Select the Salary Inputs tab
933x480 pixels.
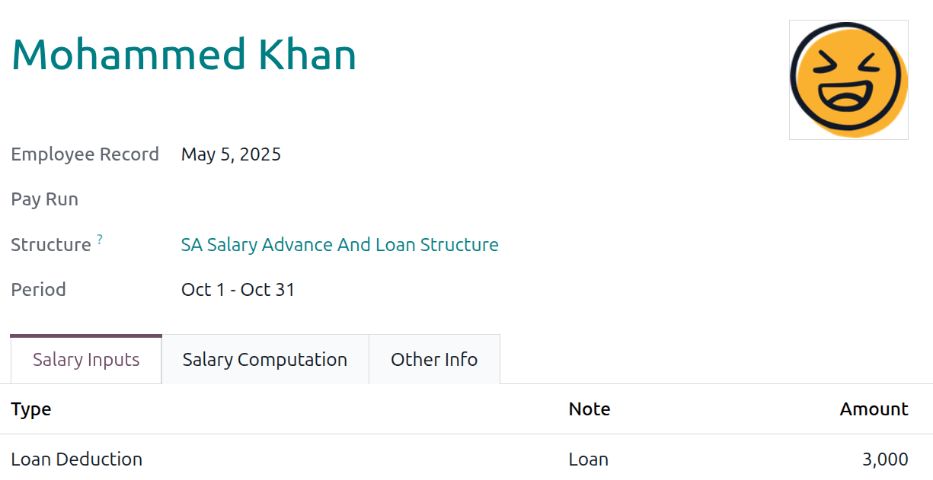click(86, 359)
